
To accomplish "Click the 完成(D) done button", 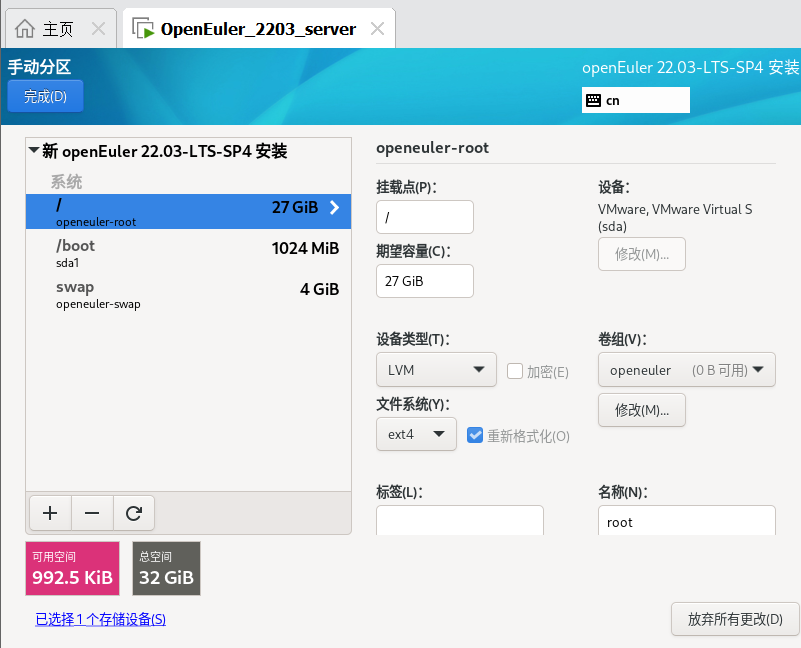I will (x=45, y=96).
